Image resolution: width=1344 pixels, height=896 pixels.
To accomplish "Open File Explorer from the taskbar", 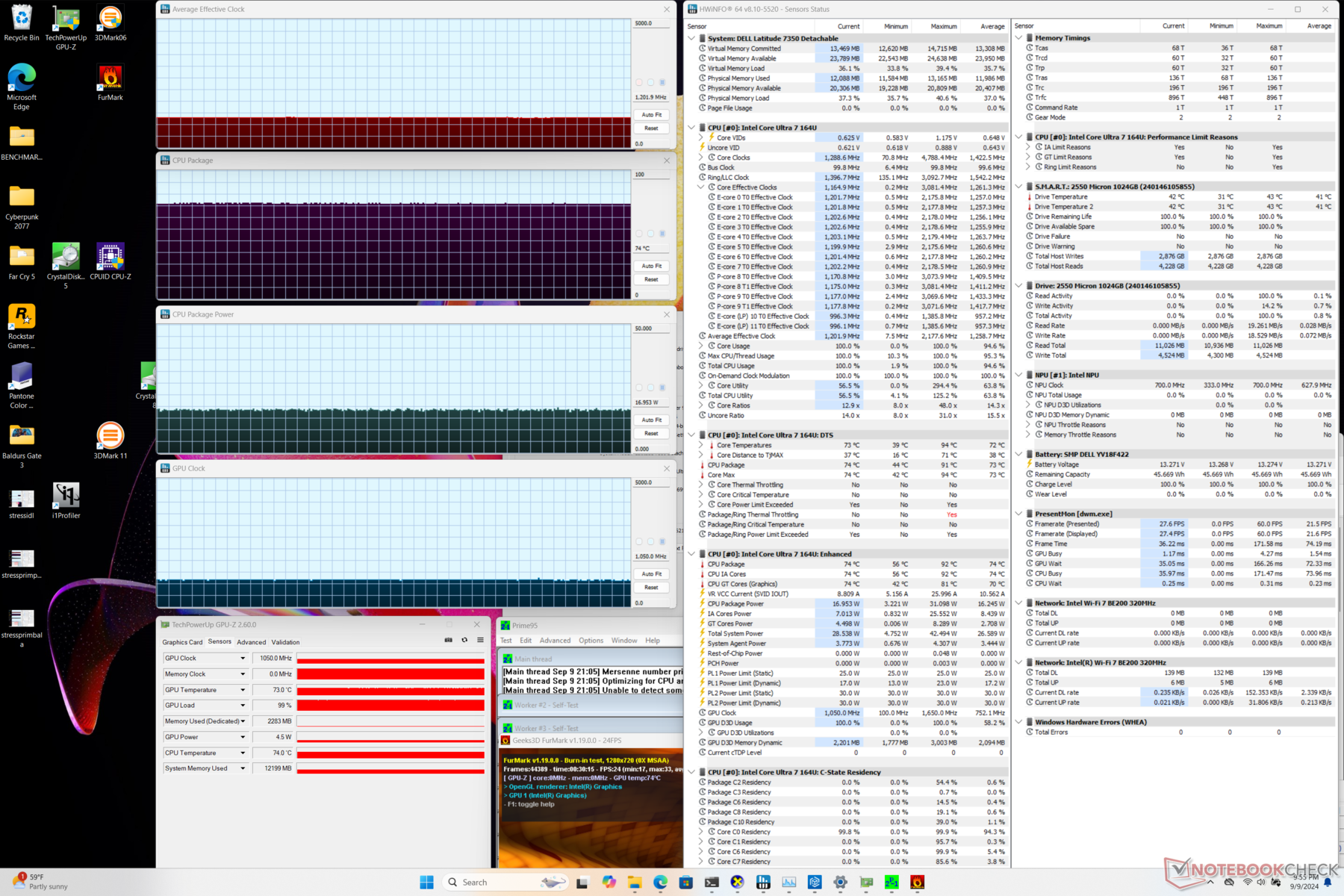I will click(x=635, y=883).
